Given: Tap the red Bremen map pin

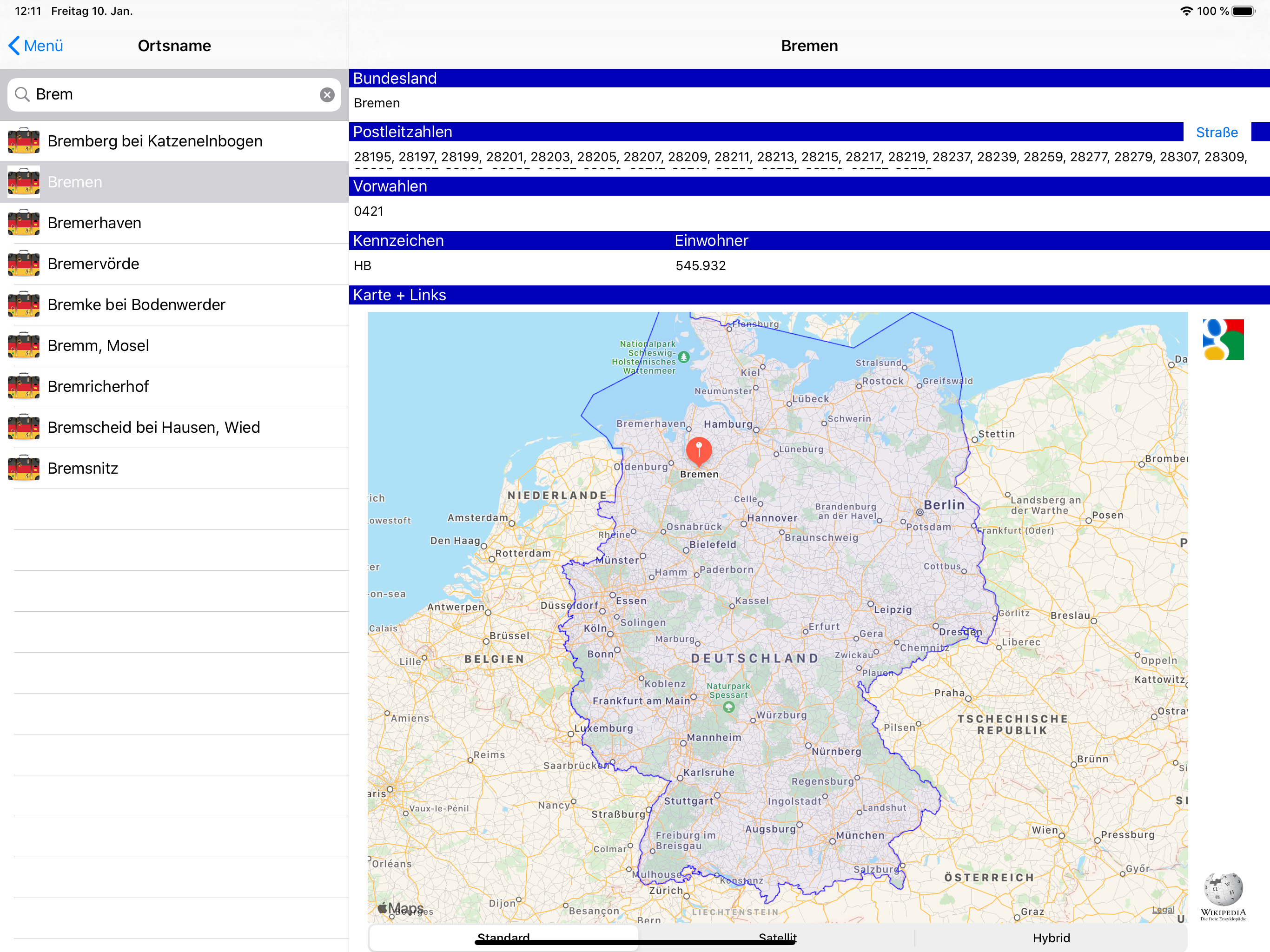Looking at the screenshot, I should point(699,451).
